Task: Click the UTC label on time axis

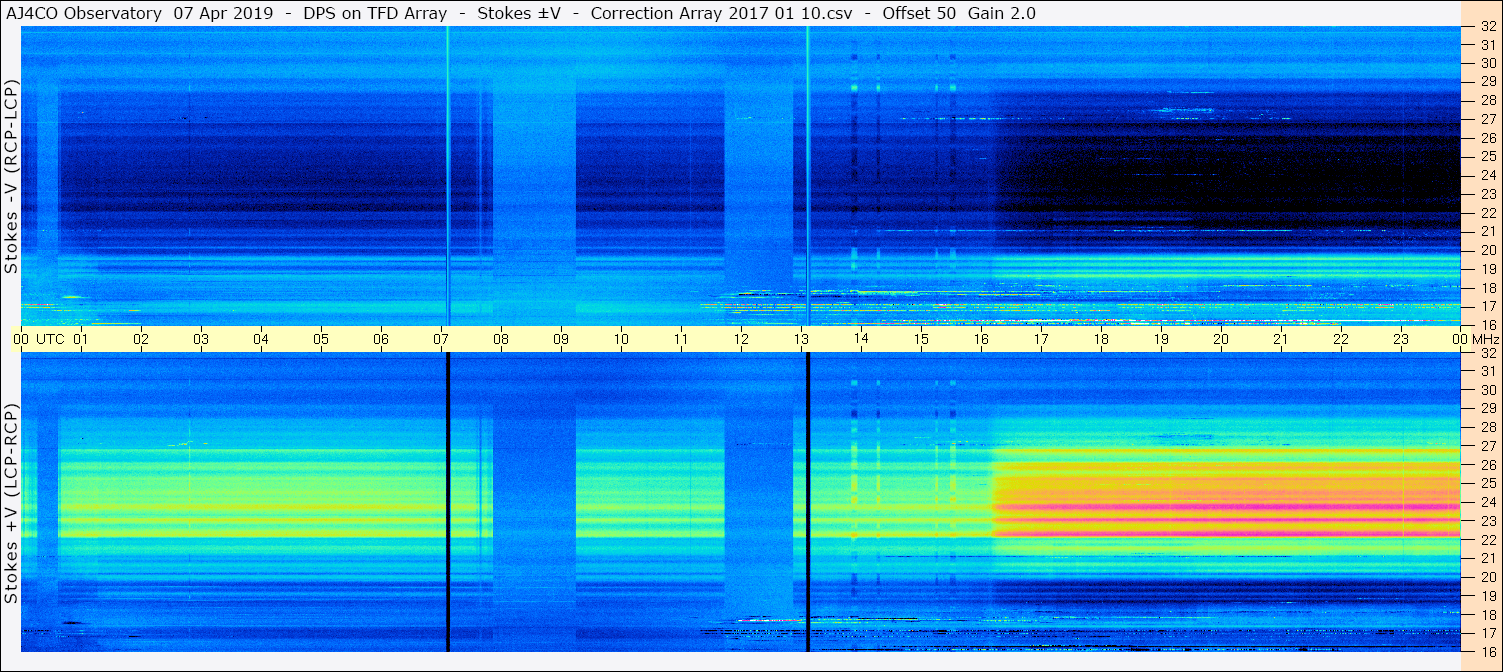Action: 51,339
